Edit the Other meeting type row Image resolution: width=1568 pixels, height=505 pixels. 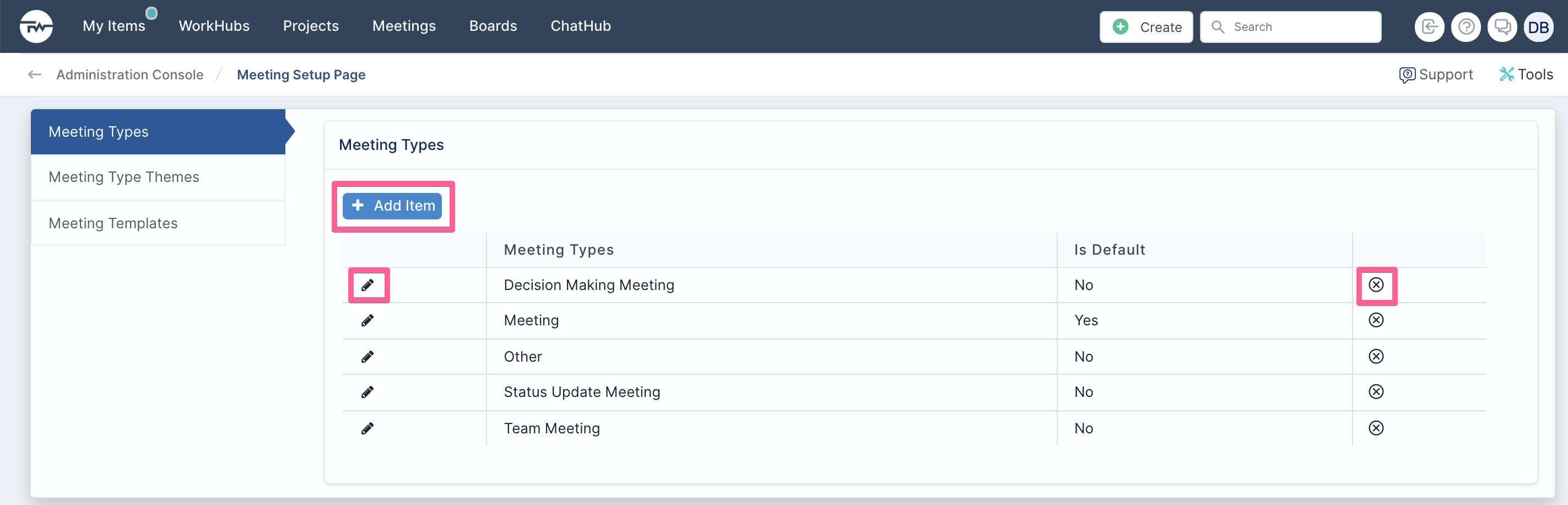(367, 356)
